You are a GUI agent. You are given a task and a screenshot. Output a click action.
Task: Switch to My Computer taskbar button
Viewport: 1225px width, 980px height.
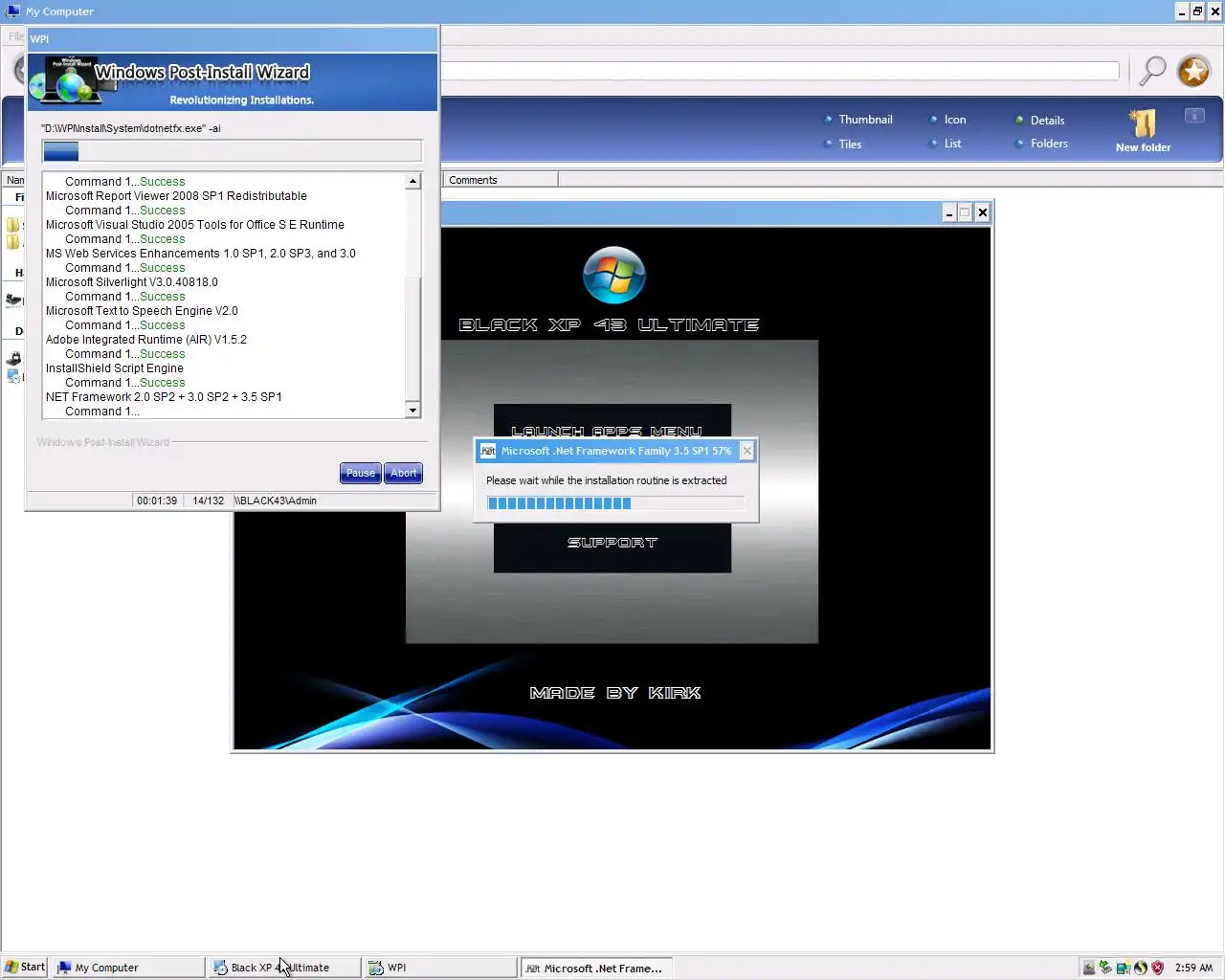coord(128,968)
